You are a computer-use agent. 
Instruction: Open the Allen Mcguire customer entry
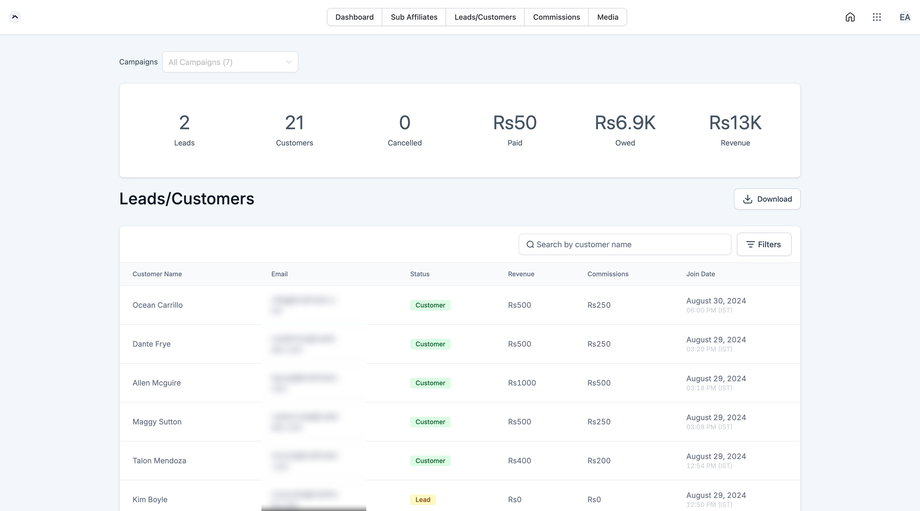(x=157, y=383)
